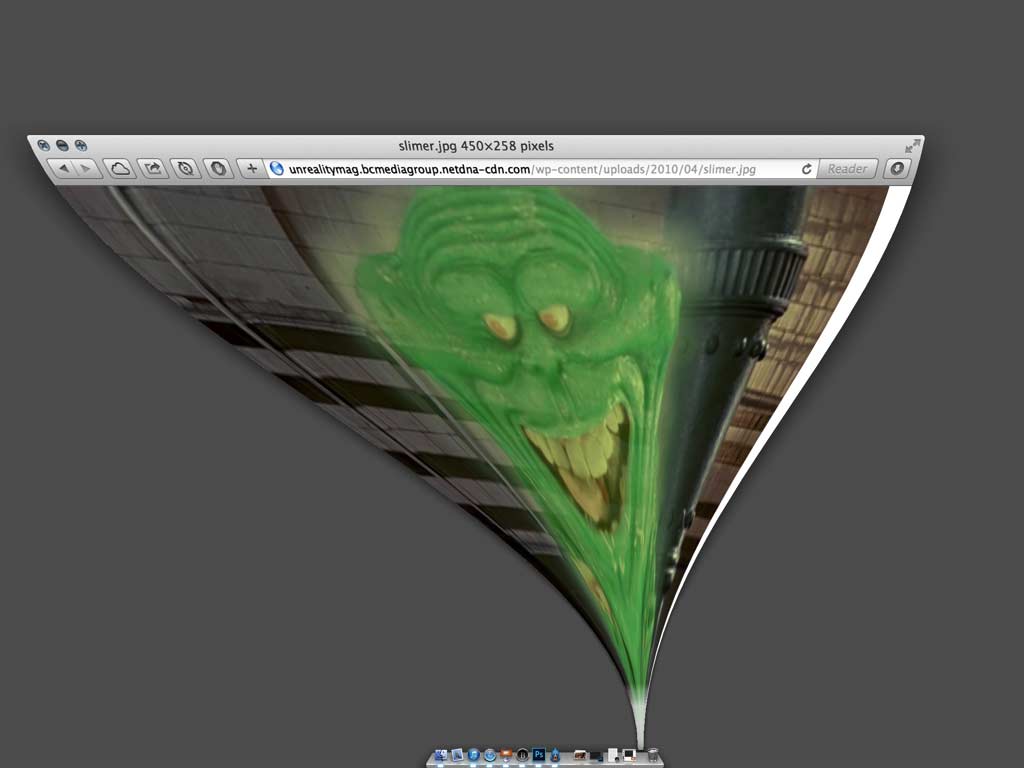This screenshot has height=768, width=1024.
Task: Open the dark screenshot stack in the Dock
Action: coord(596,756)
